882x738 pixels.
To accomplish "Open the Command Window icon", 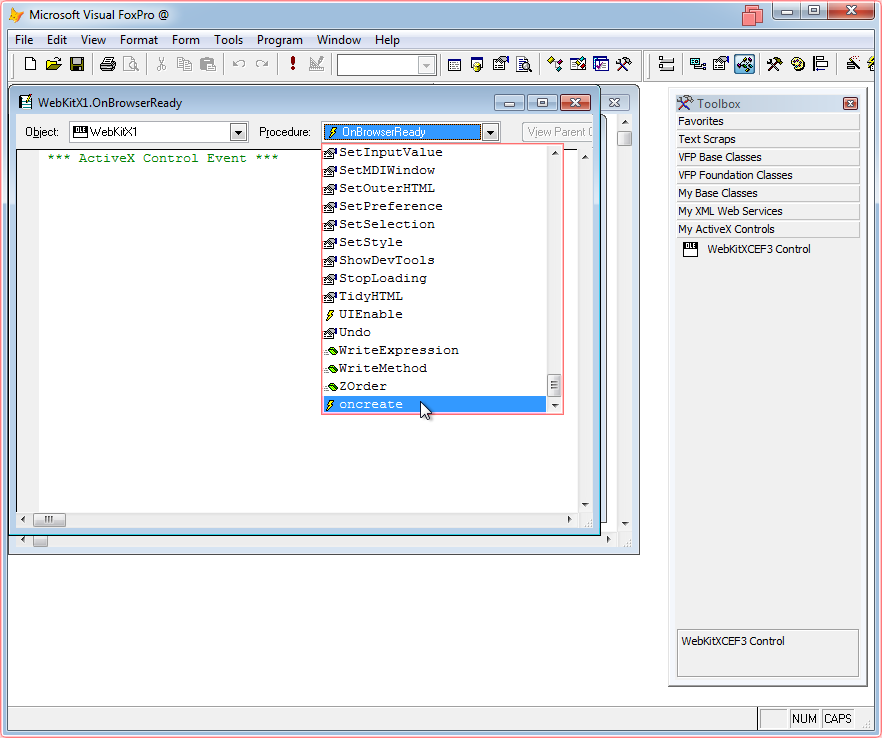I will click(x=454, y=65).
